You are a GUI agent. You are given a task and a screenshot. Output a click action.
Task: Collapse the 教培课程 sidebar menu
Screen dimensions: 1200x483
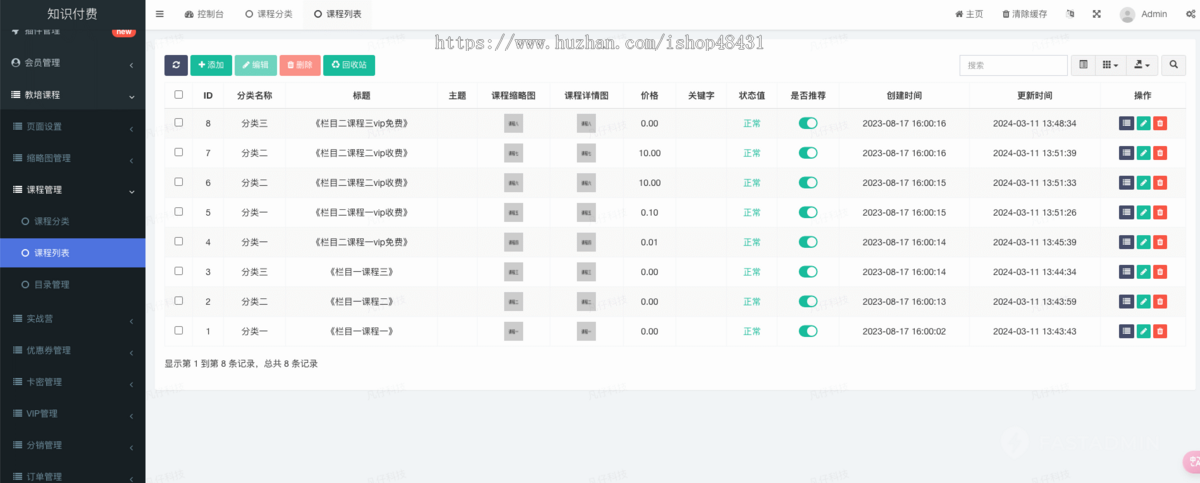pyautogui.click(x=72, y=95)
